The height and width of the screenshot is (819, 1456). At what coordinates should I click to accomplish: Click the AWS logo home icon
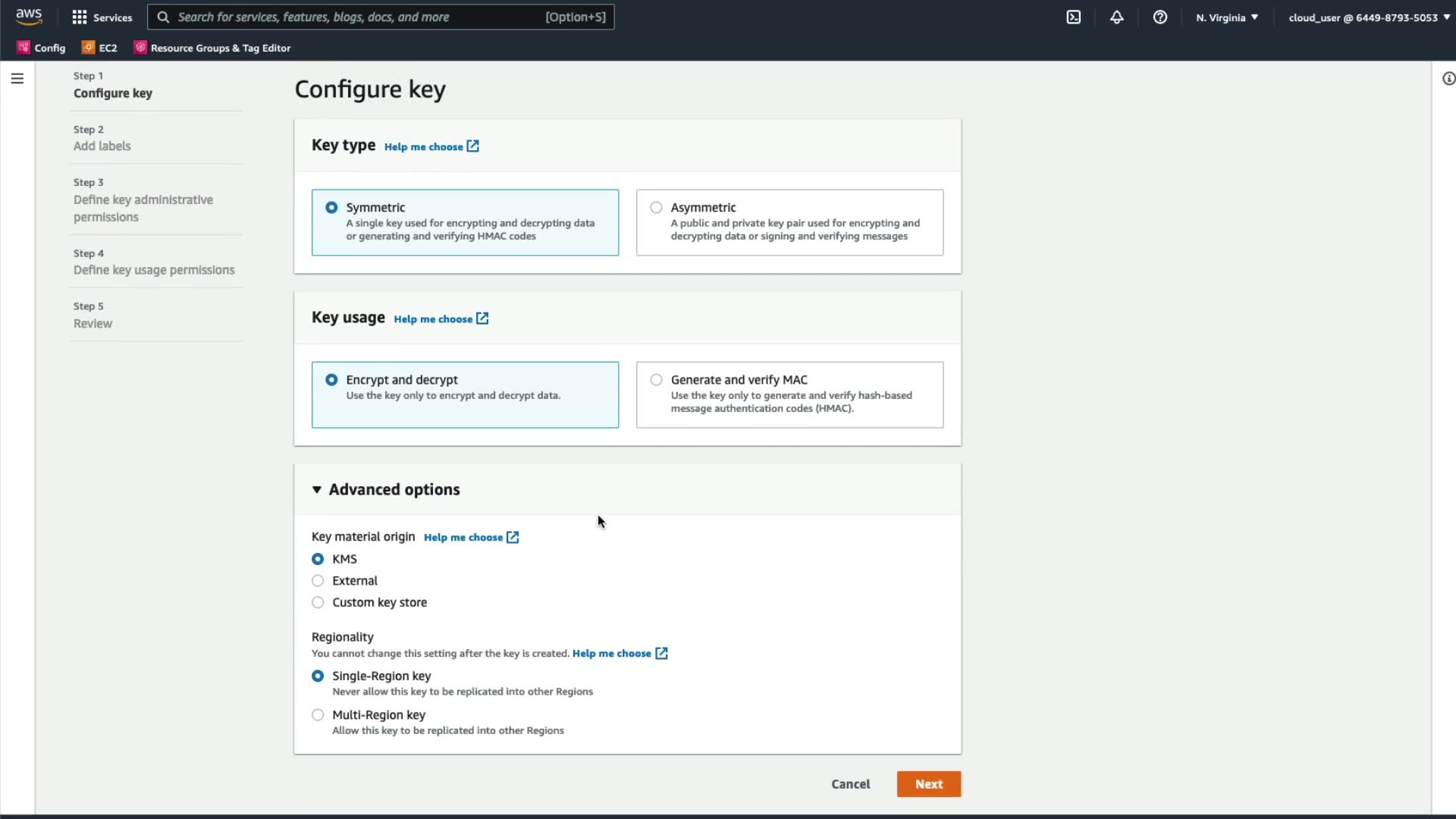[29, 17]
